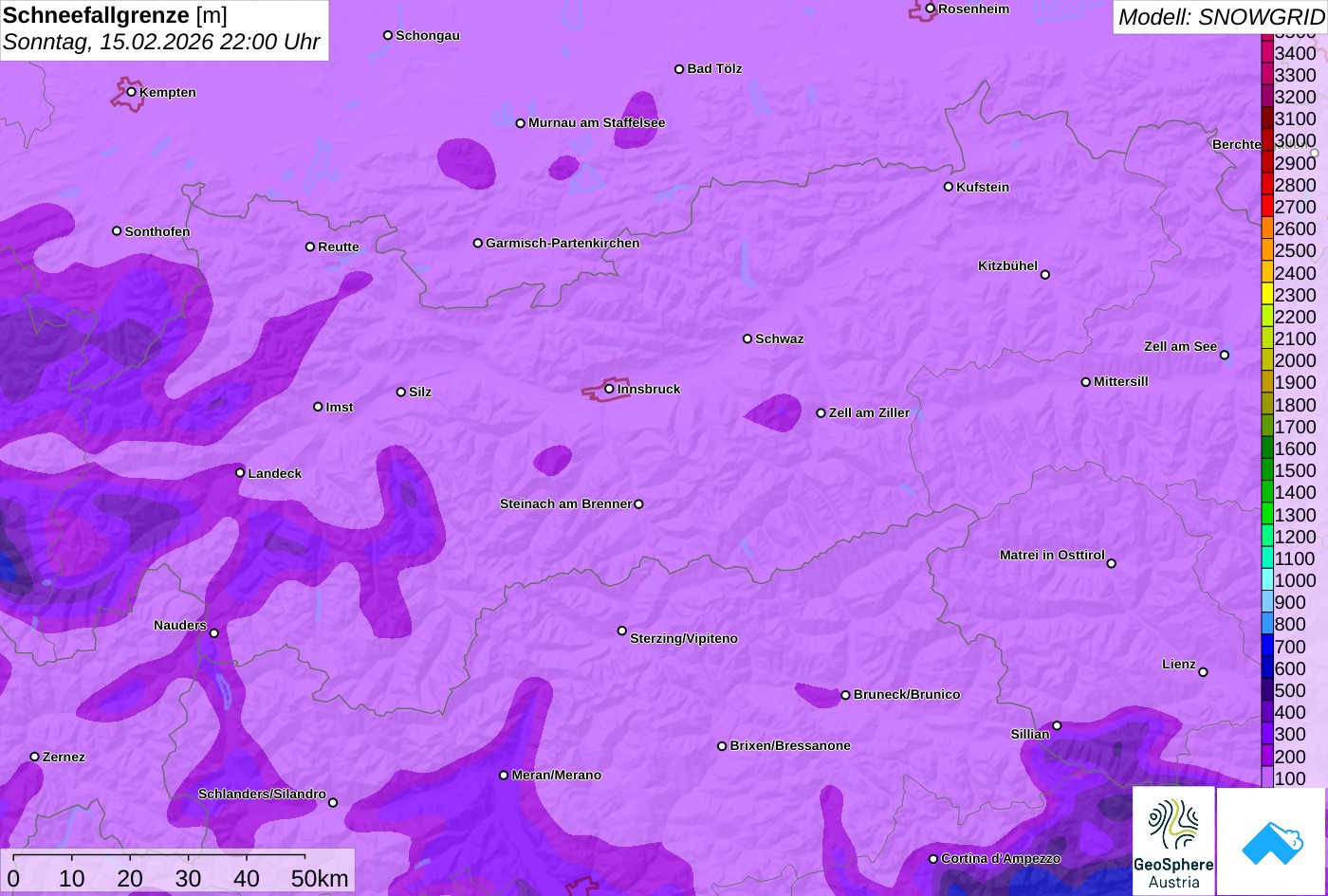This screenshot has width=1328, height=896.
Task: Click the blue cloud arrow logo
Action: [1271, 841]
